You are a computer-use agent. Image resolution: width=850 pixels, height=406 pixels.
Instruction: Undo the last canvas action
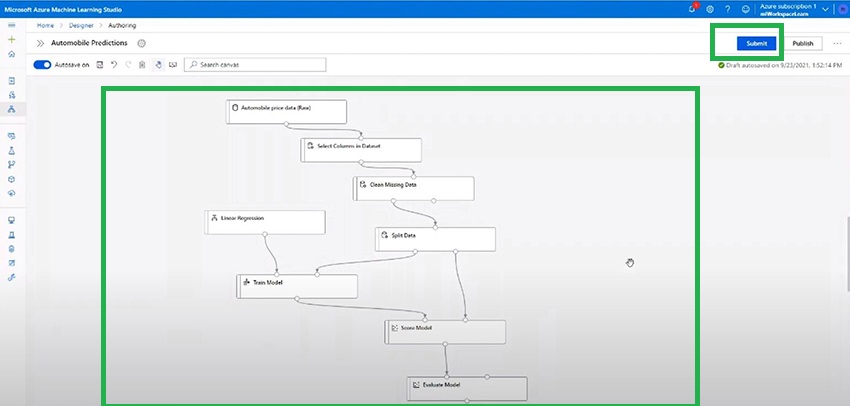(114, 65)
